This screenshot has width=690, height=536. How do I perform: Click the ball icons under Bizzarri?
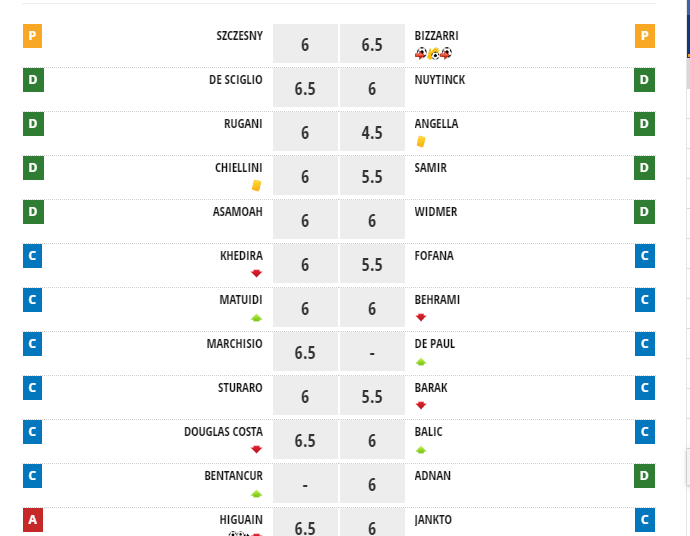point(433,53)
